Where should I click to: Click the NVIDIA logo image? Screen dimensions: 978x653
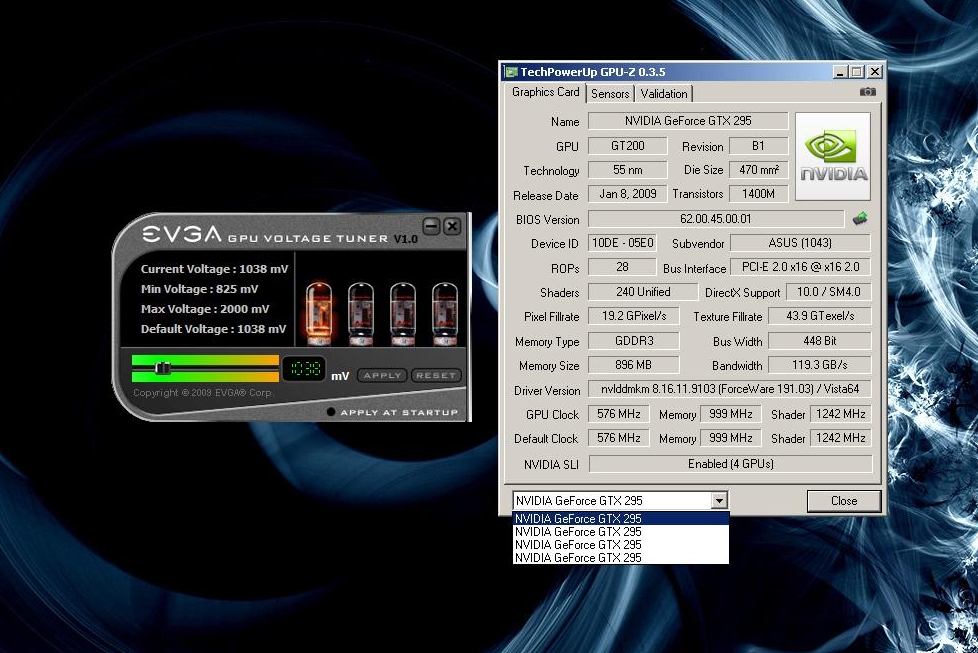[832, 156]
